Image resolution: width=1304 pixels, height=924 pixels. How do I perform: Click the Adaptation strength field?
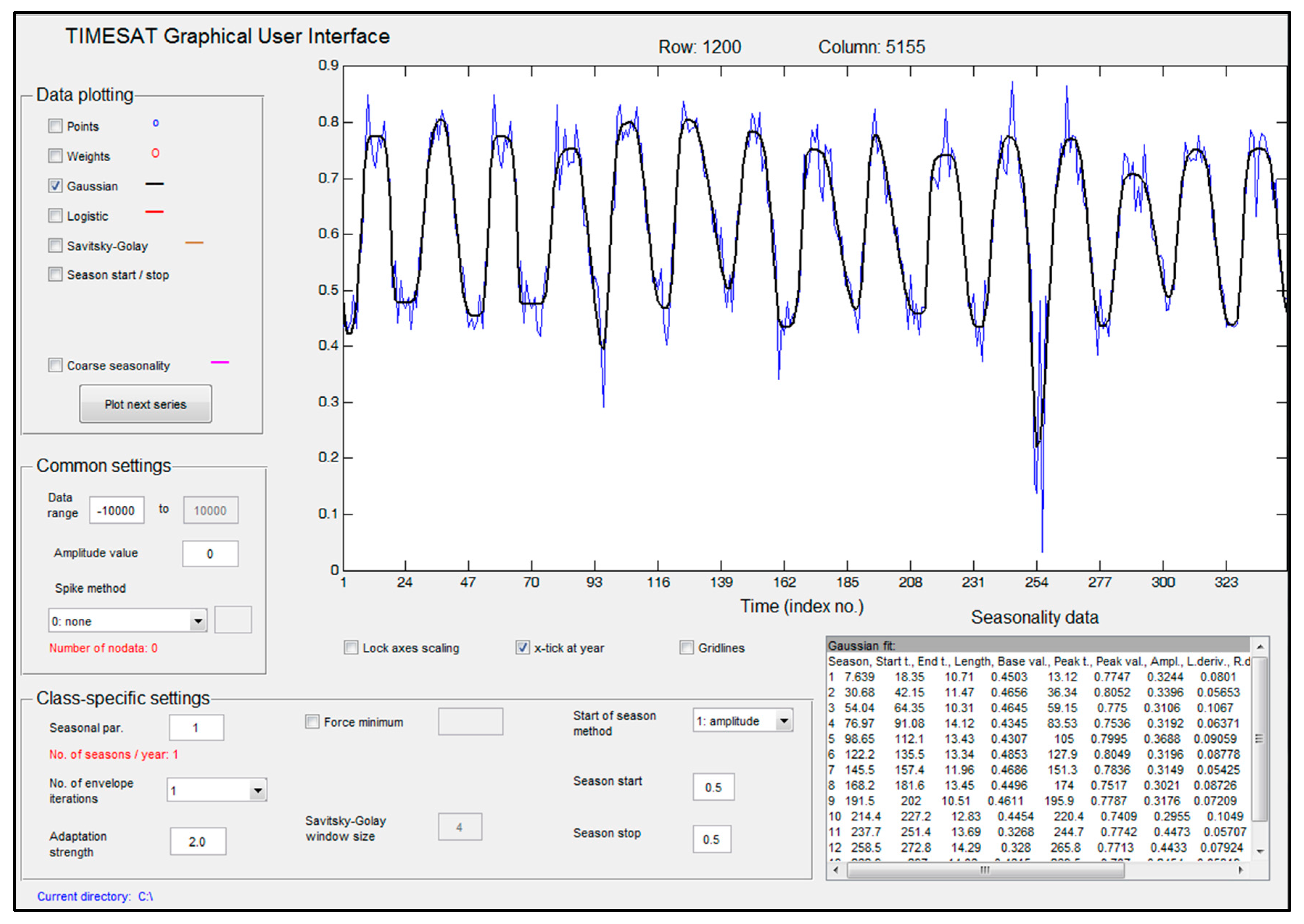pyautogui.click(x=198, y=841)
